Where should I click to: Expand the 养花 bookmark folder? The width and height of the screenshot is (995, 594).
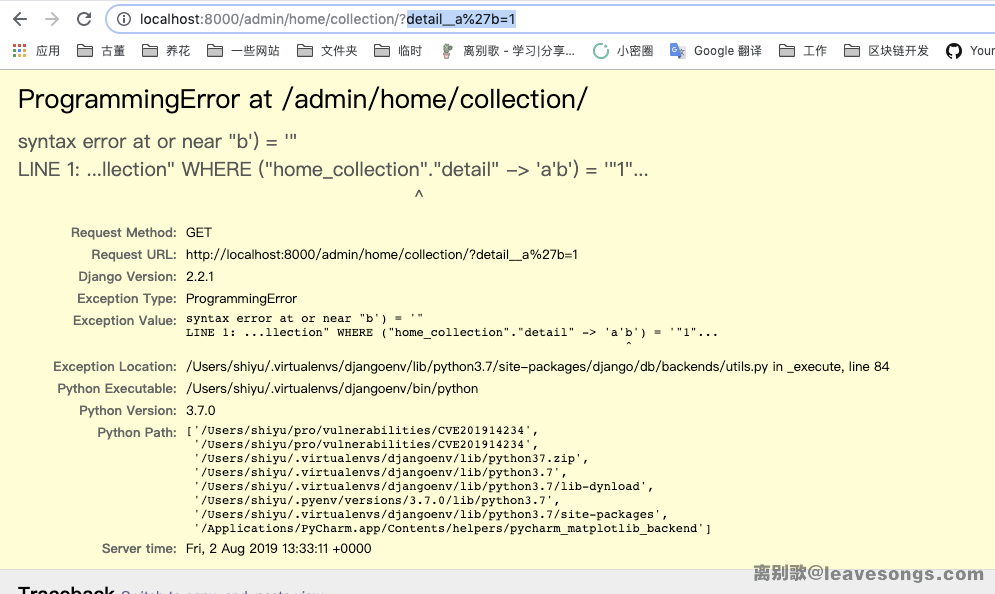coord(166,50)
